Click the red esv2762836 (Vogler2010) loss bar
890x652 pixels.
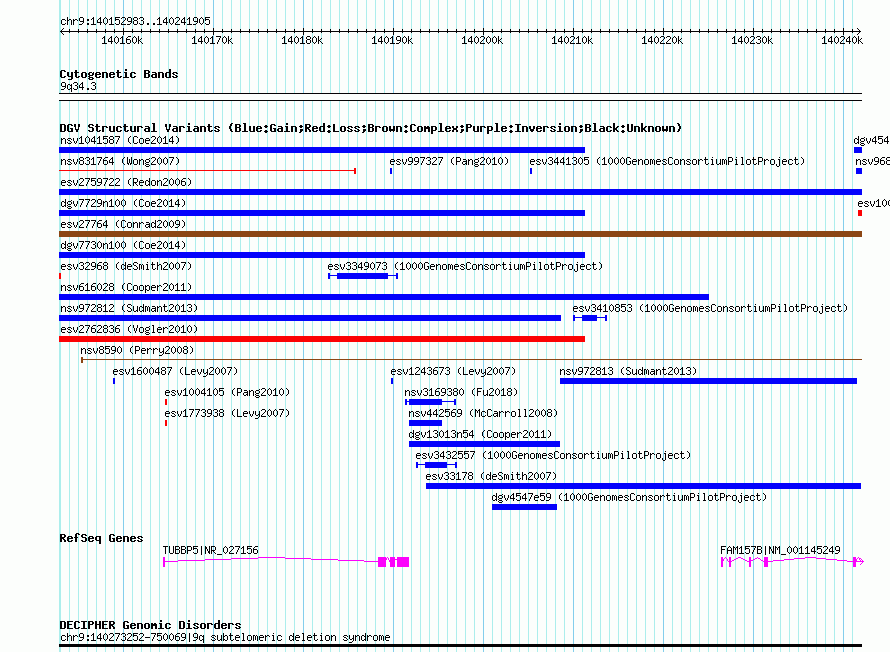[x=322, y=339]
